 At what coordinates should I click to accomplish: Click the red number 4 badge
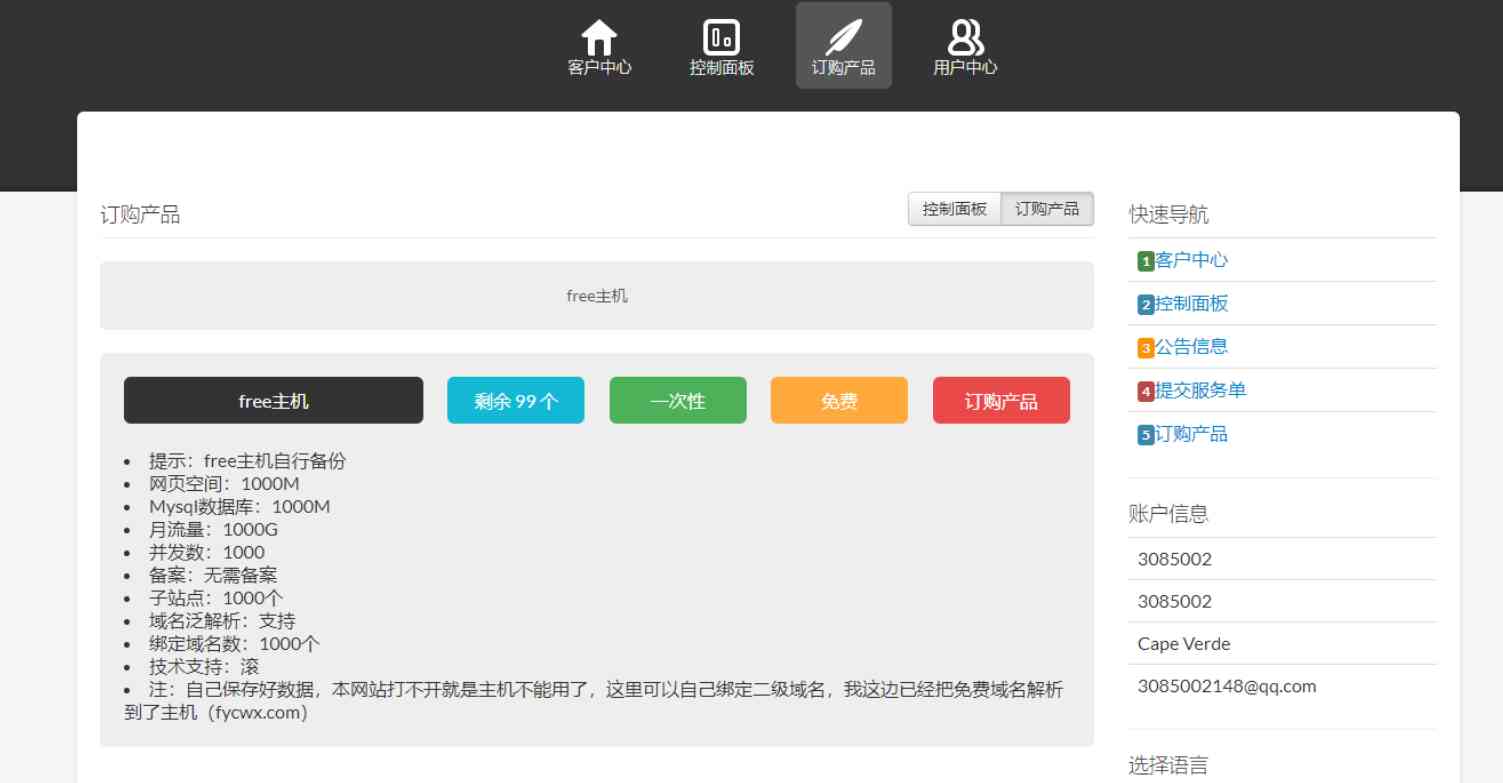[1146, 391]
